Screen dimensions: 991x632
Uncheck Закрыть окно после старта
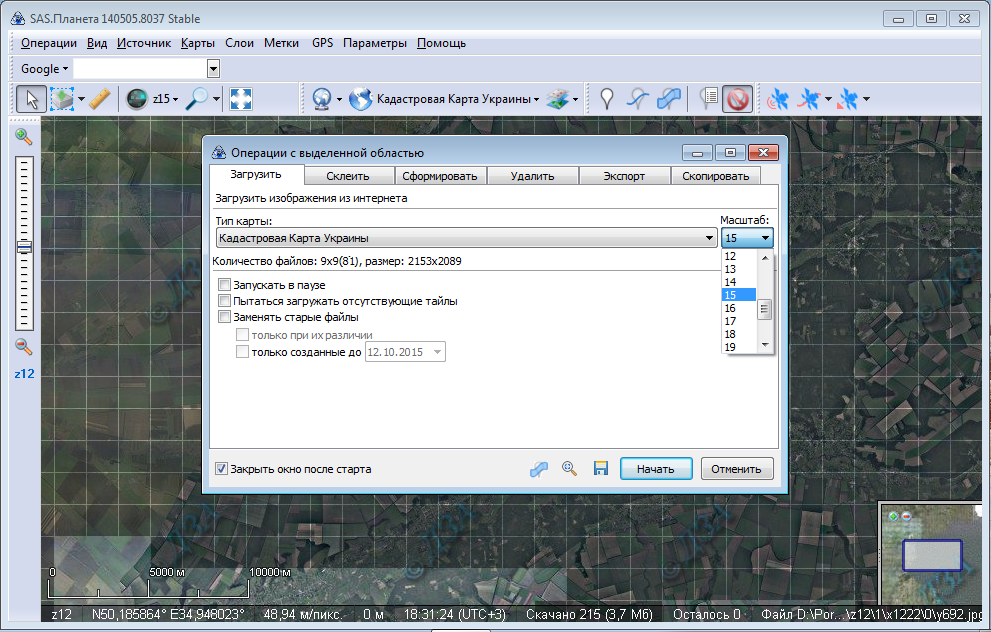click(x=221, y=469)
